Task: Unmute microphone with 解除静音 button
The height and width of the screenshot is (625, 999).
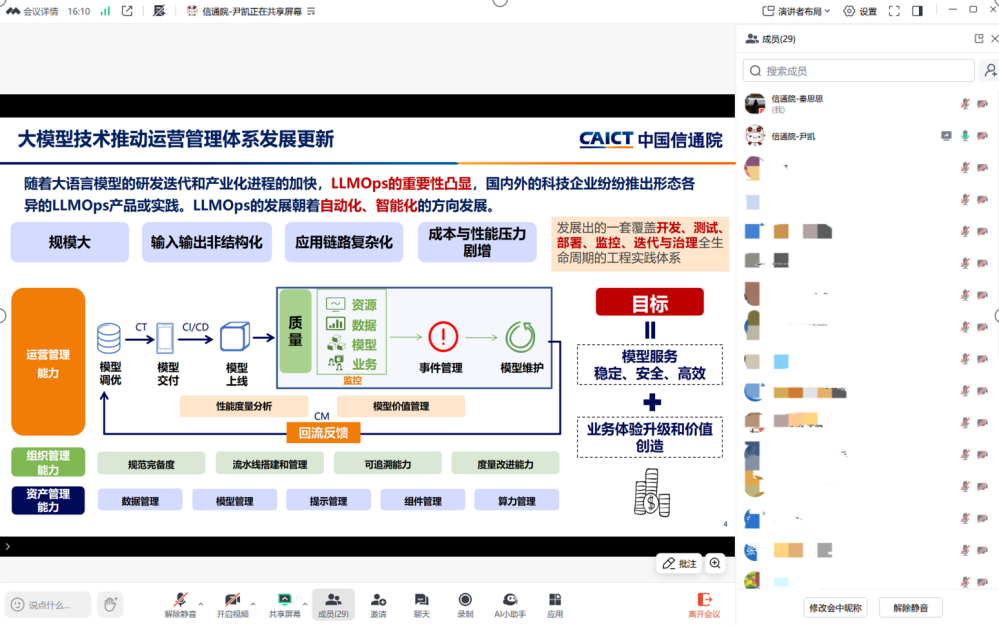Action: [x=180, y=603]
